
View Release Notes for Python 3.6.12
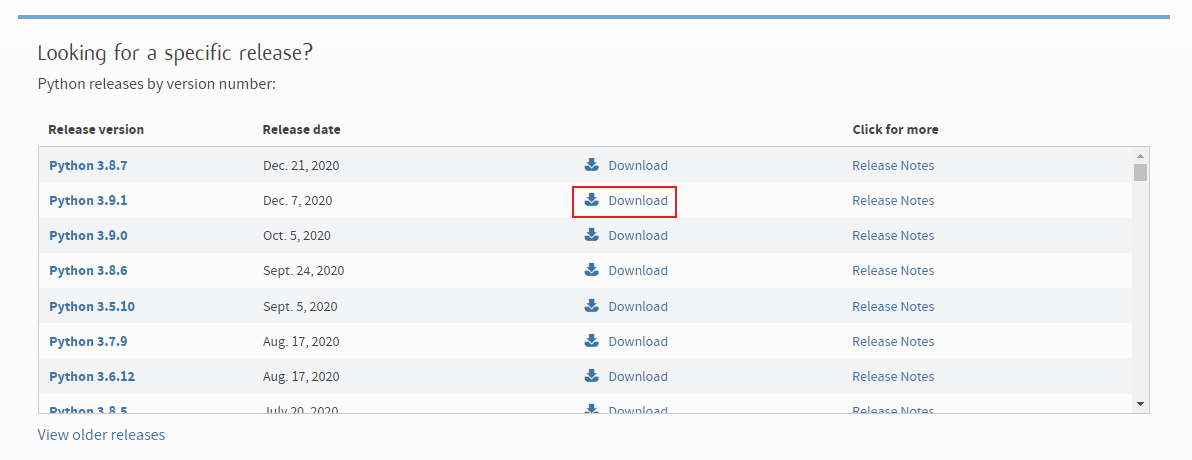[x=893, y=376]
